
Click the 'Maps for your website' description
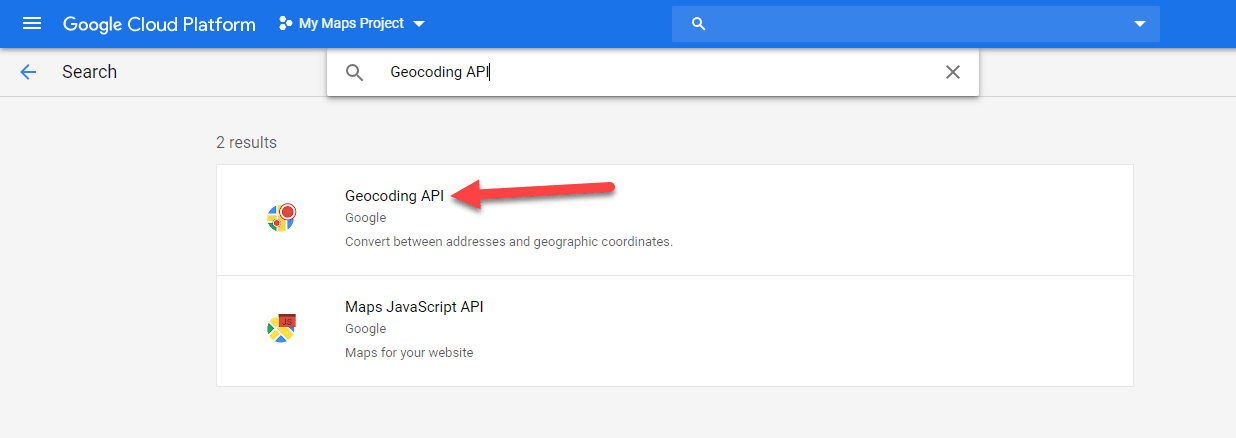409,353
